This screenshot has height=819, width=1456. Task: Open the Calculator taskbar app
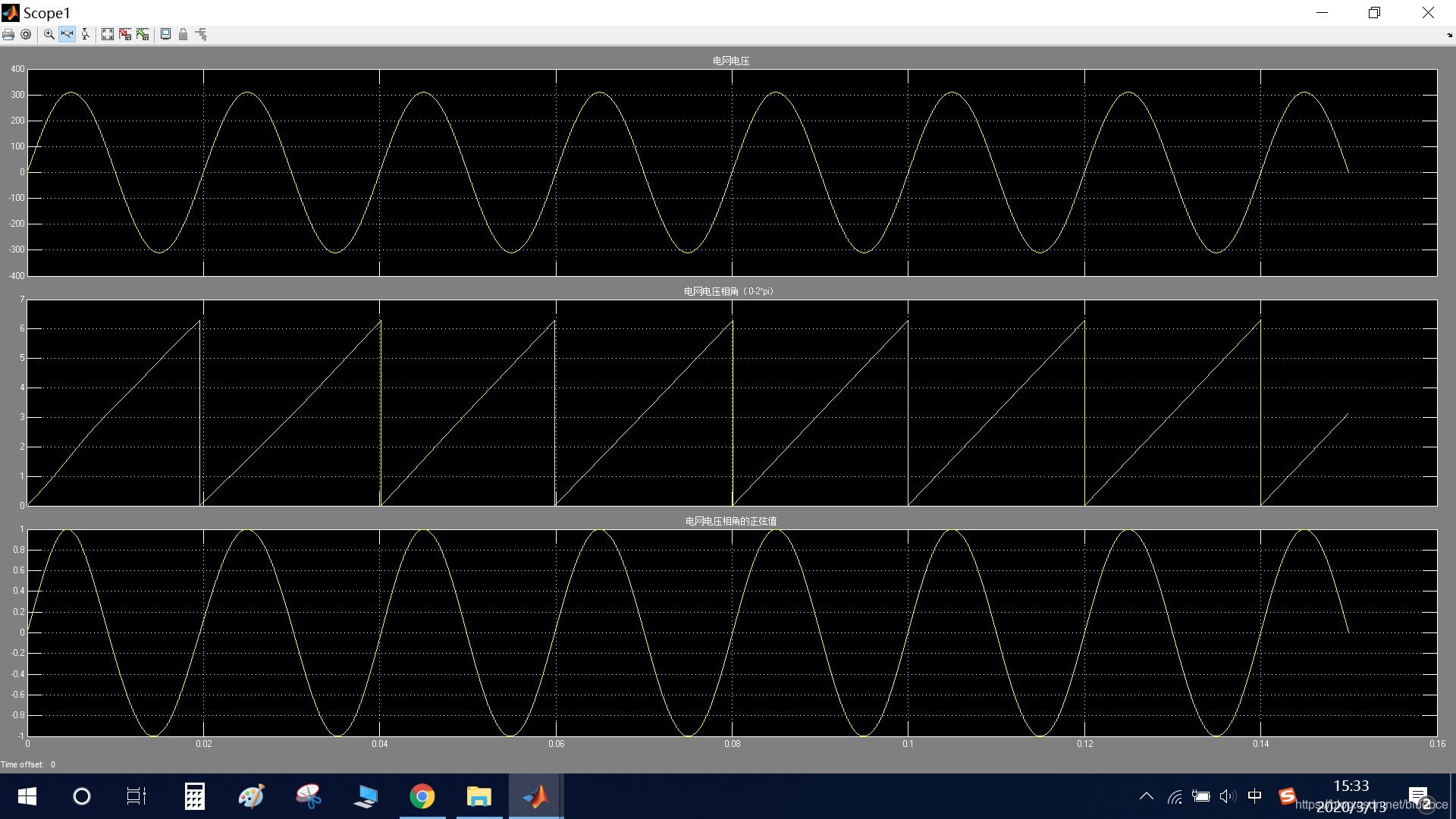(195, 796)
